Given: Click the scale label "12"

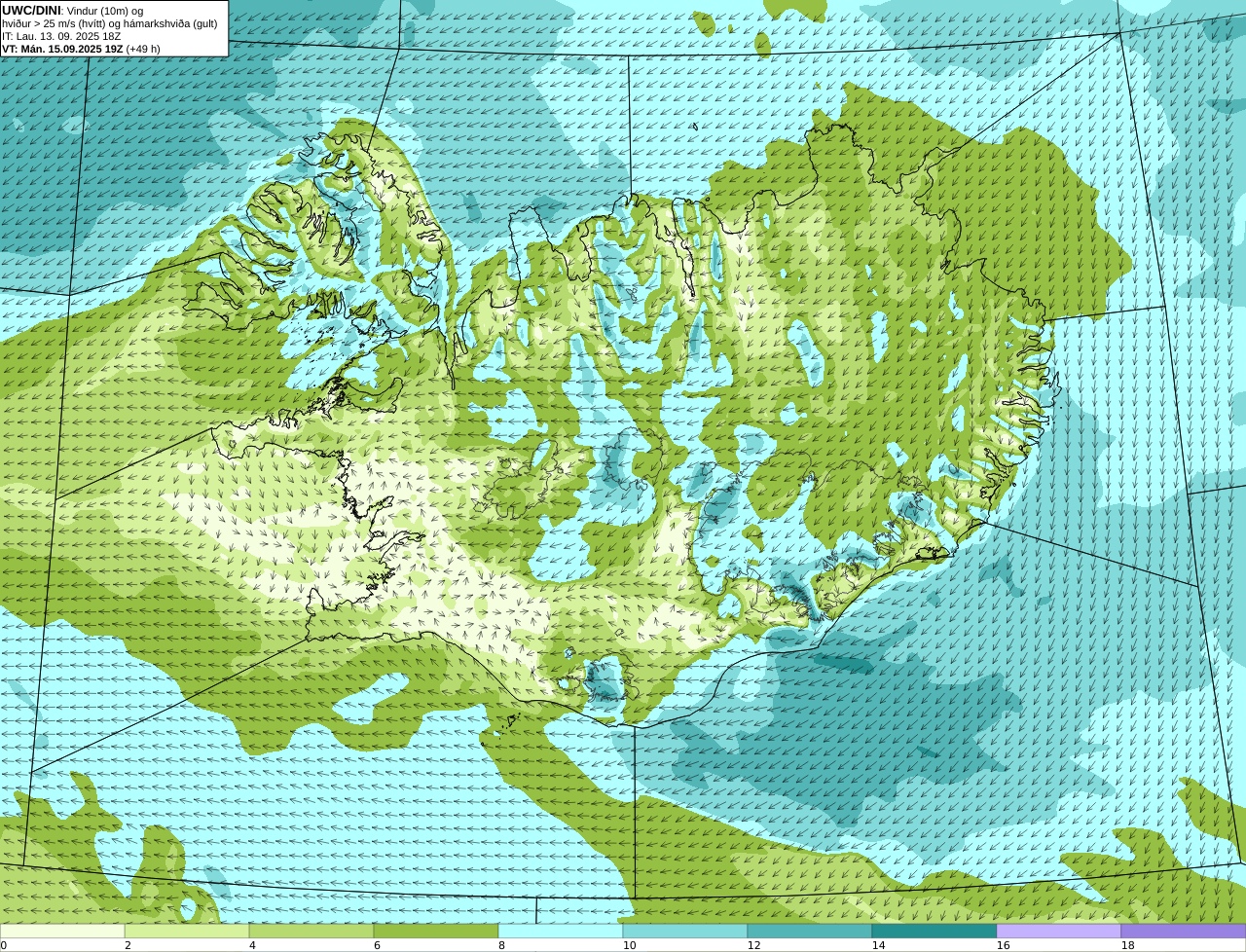Looking at the screenshot, I should pos(753,945).
